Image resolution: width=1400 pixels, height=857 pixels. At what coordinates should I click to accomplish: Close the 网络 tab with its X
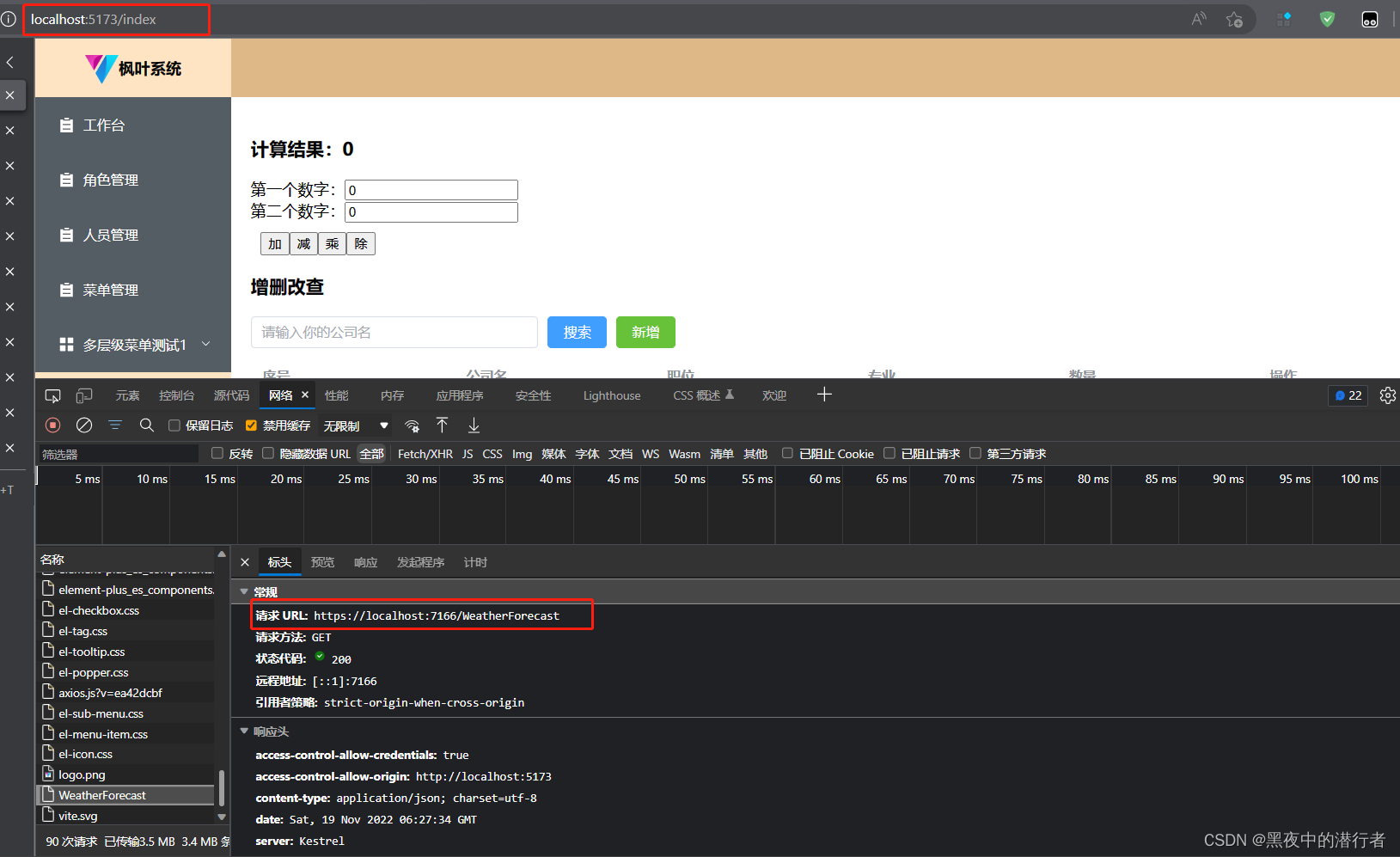(x=305, y=395)
